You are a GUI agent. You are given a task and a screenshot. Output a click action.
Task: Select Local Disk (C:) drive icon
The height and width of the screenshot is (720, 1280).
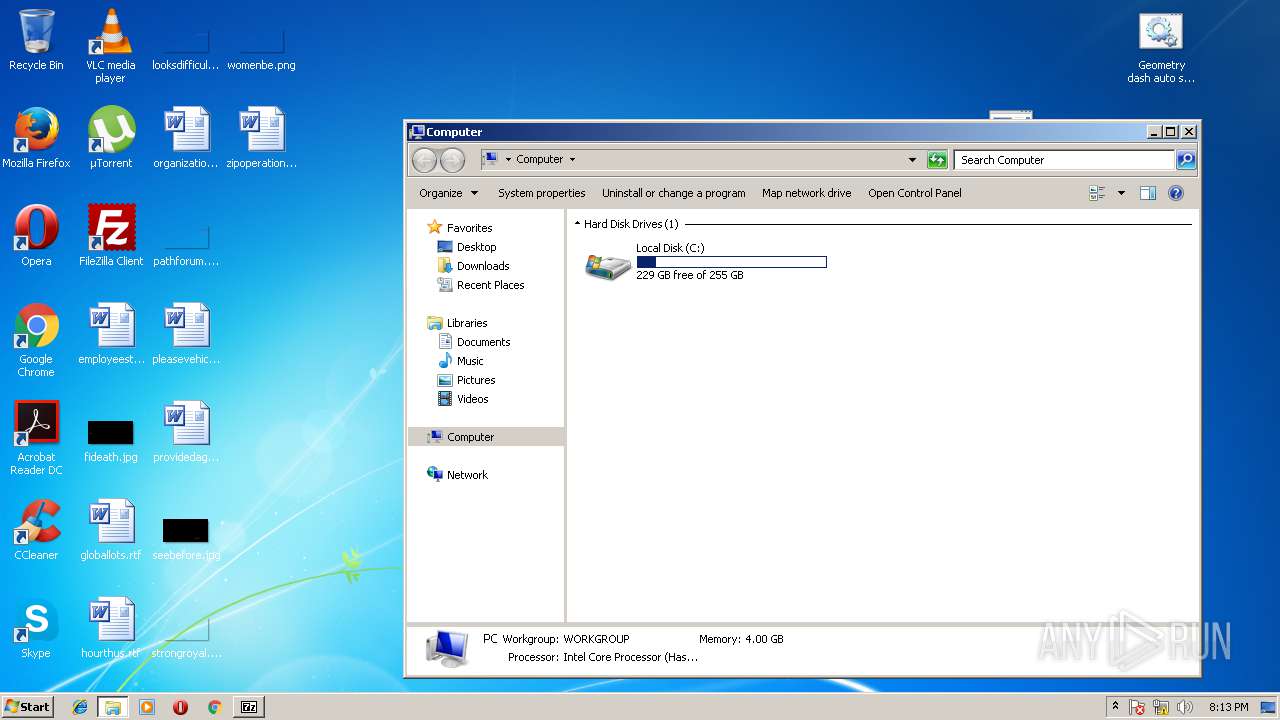pyautogui.click(x=608, y=265)
